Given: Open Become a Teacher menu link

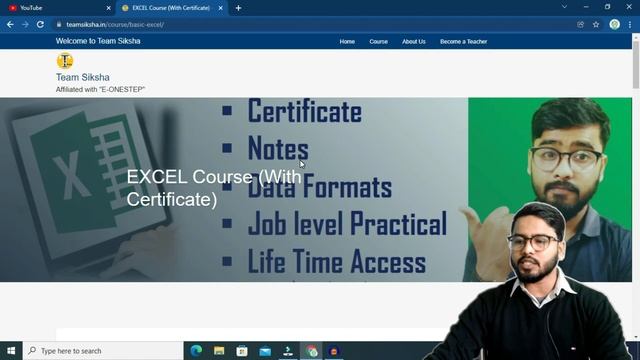Looking at the screenshot, I should (x=463, y=42).
